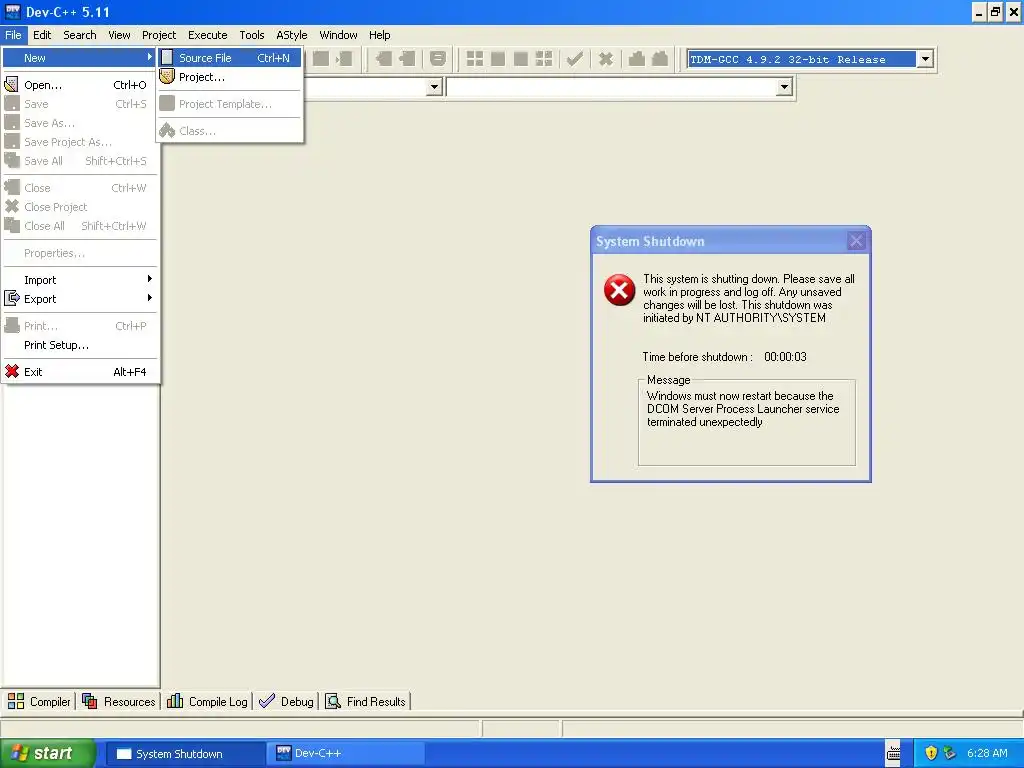1024x768 pixels.
Task: Click the disabled Properties... entry
Action: click(x=80, y=253)
